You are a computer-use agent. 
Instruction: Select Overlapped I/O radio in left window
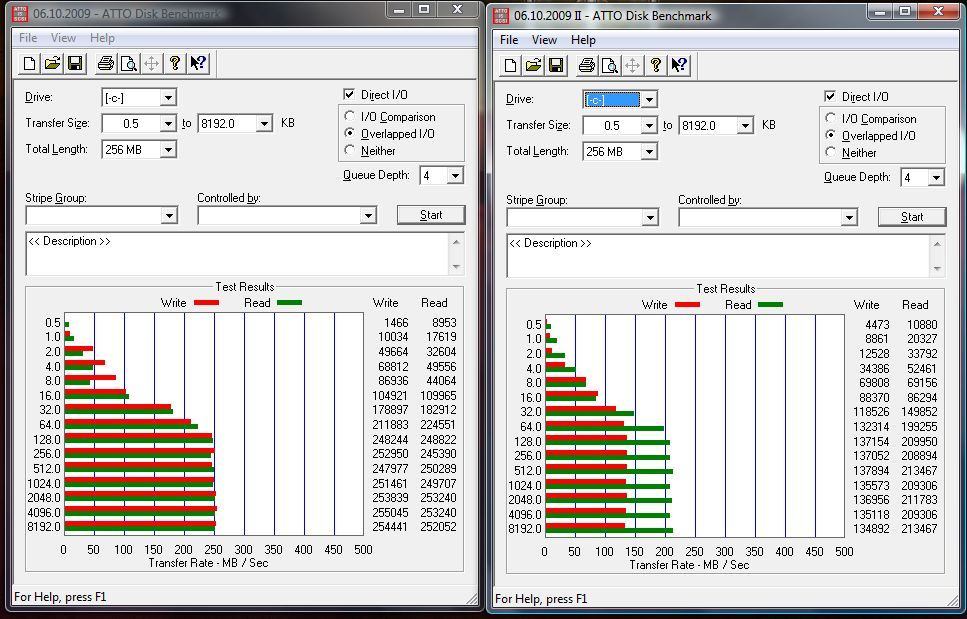tap(350, 133)
